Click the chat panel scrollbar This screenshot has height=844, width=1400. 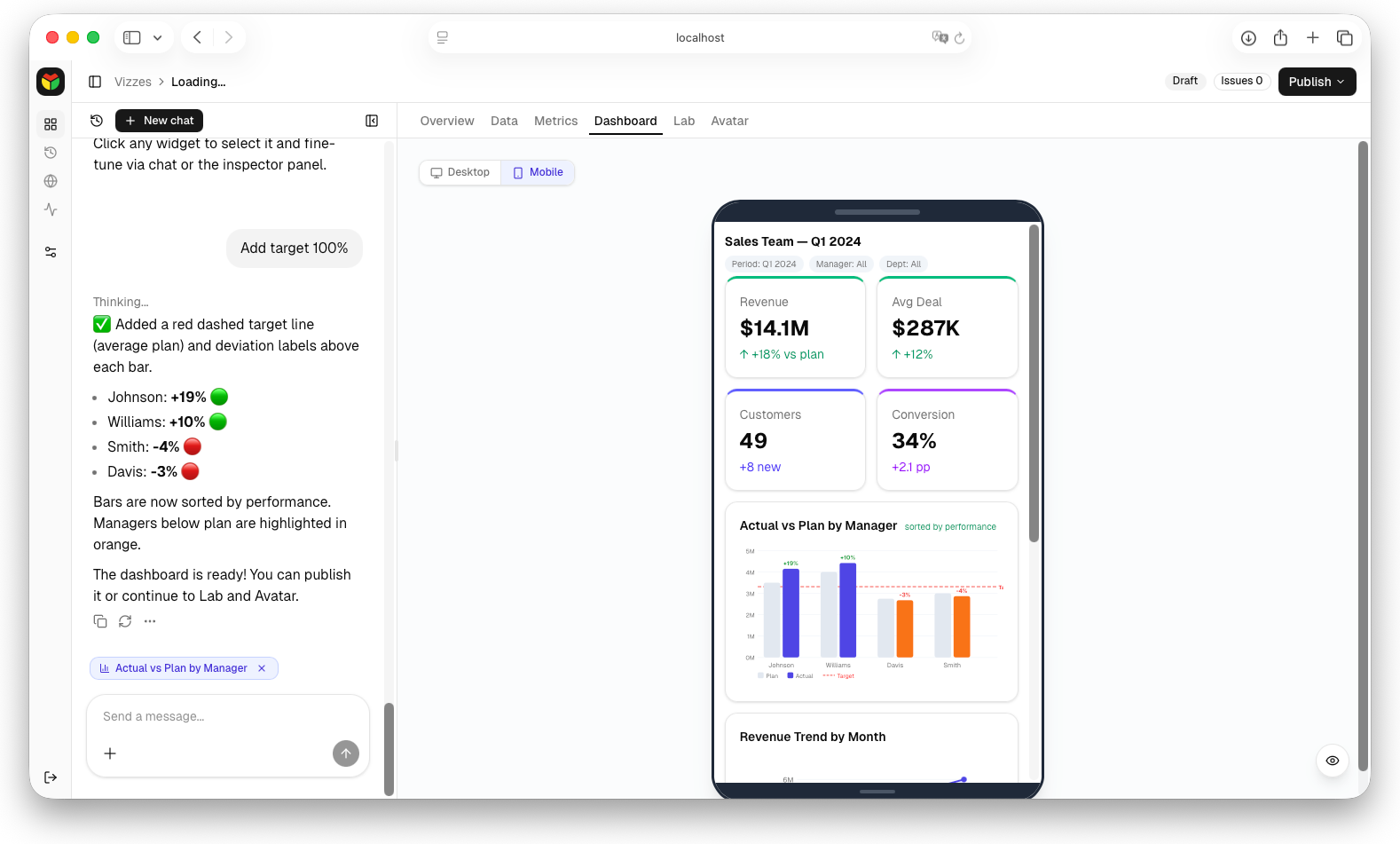(x=389, y=749)
